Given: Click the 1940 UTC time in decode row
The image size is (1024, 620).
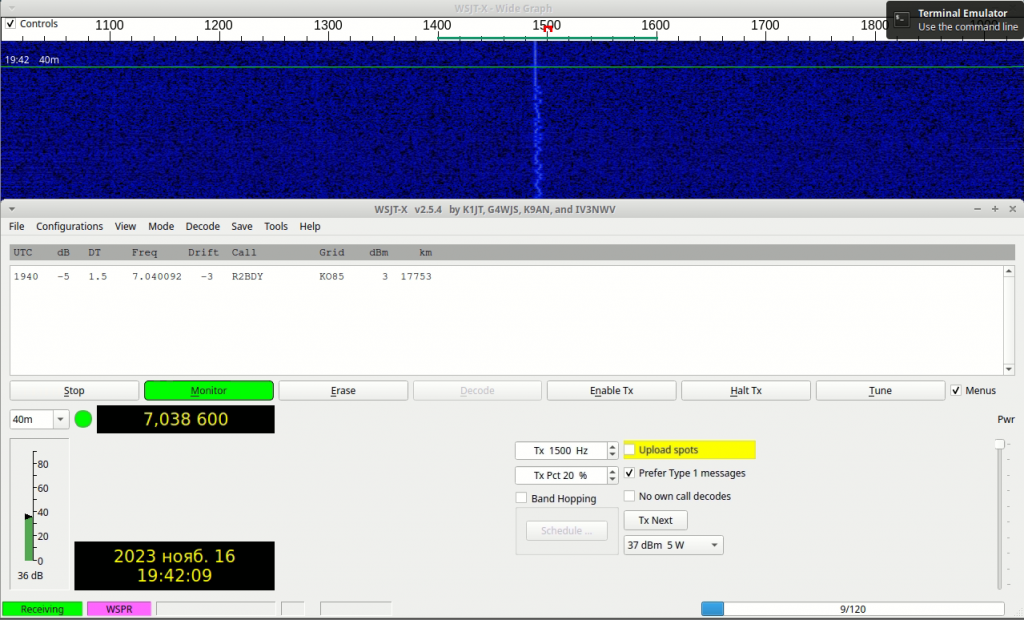Looking at the screenshot, I should click(26, 276).
